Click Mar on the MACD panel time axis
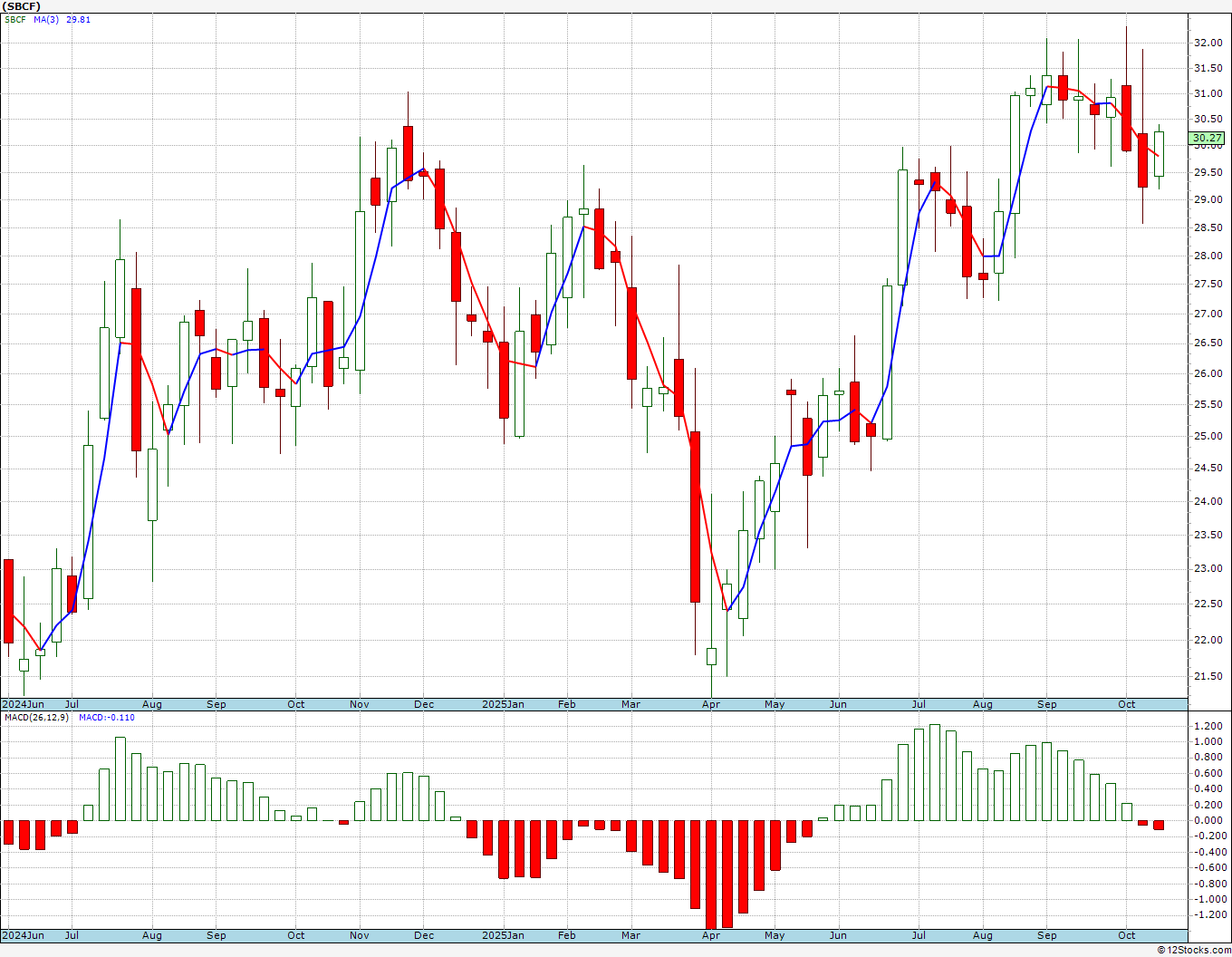 tap(631, 935)
